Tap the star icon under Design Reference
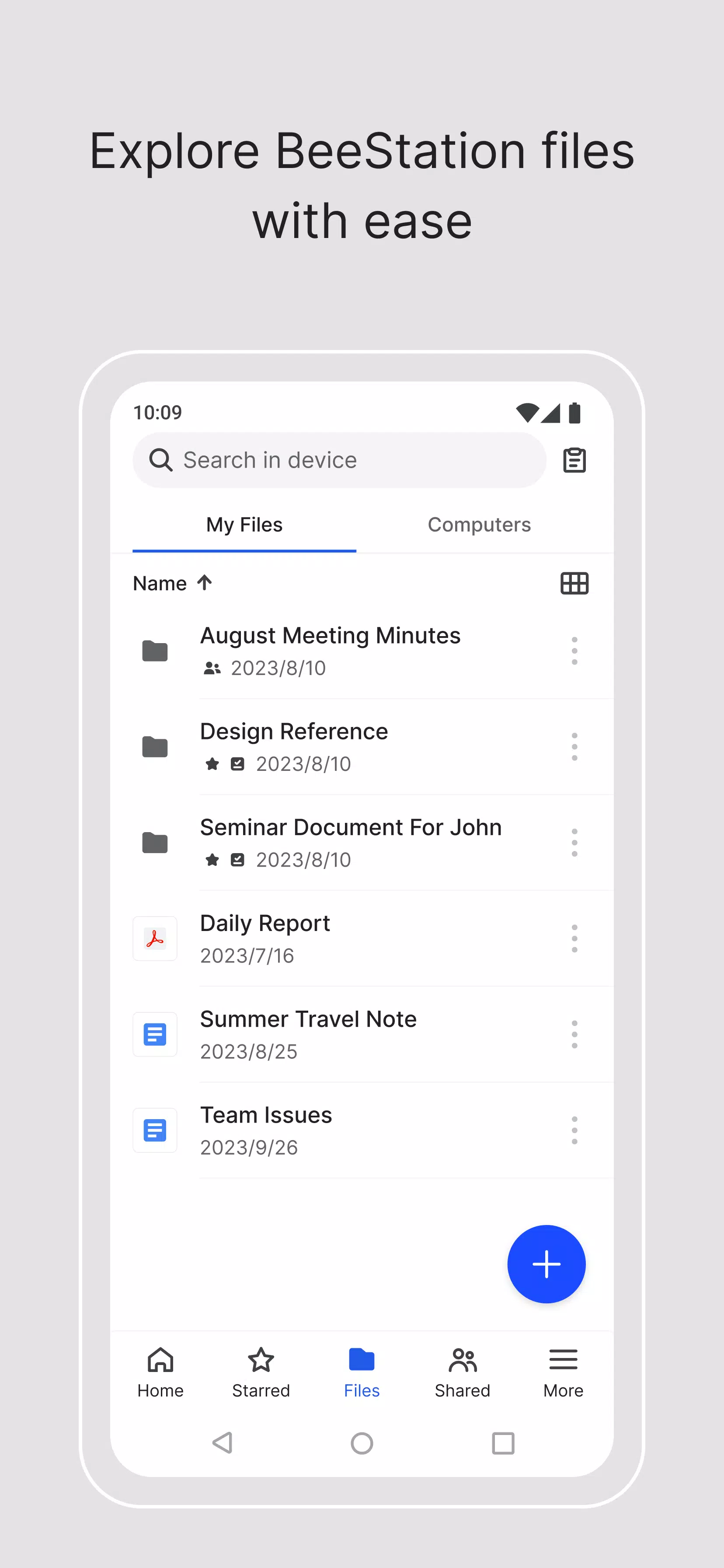Screen dimensions: 724x1568 [x=212, y=763]
